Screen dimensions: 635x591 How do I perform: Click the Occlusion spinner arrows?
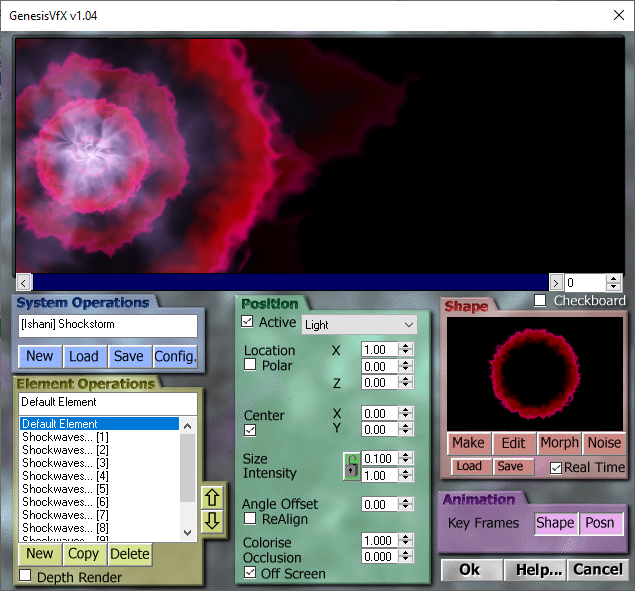point(405,556)
